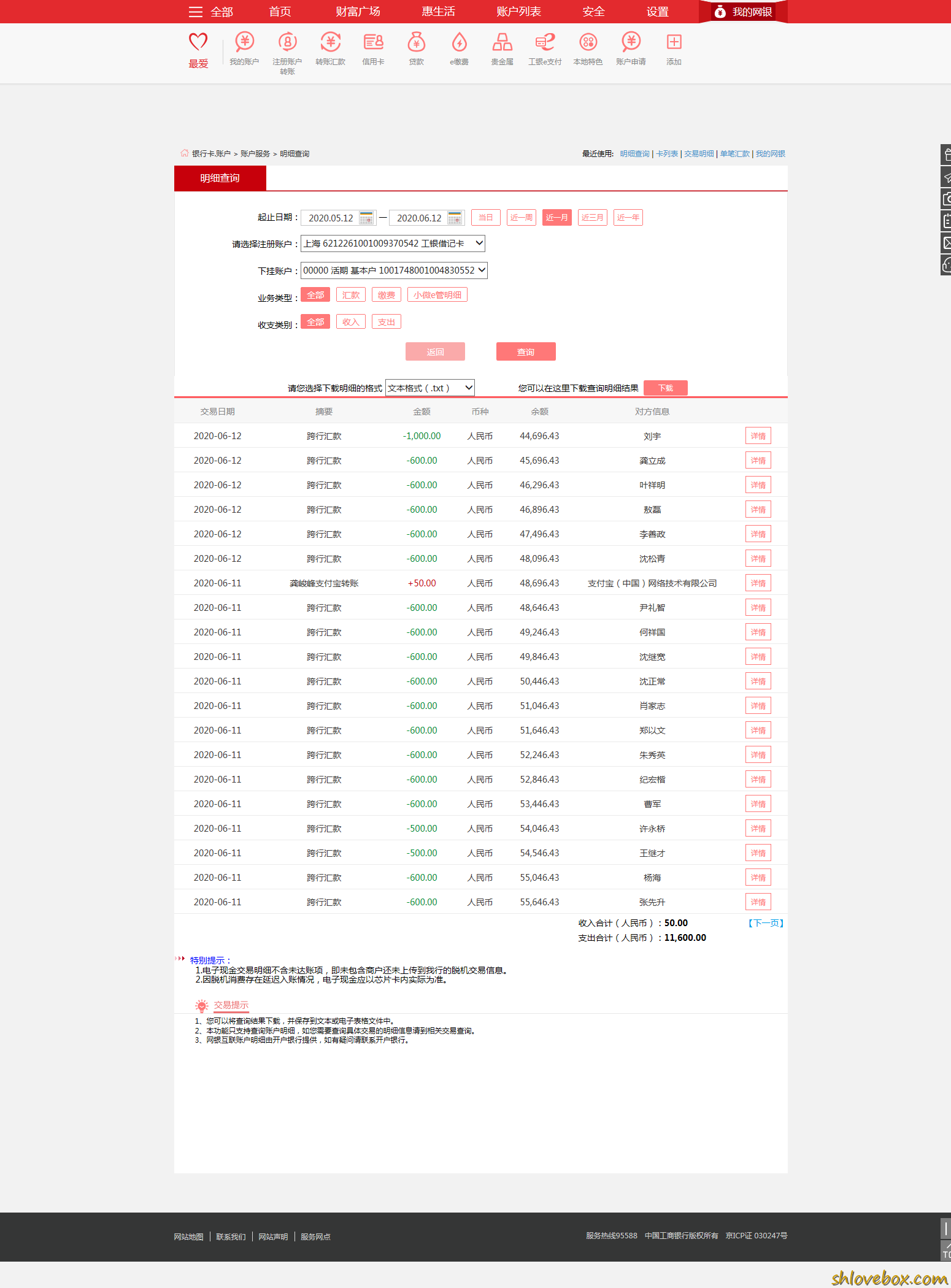Image resolution: width=951 pixels, height=1288 pixels.
Task: Open the download format 文本格式 dropdown
Action: pyautogui.click(x=429, y=388)
